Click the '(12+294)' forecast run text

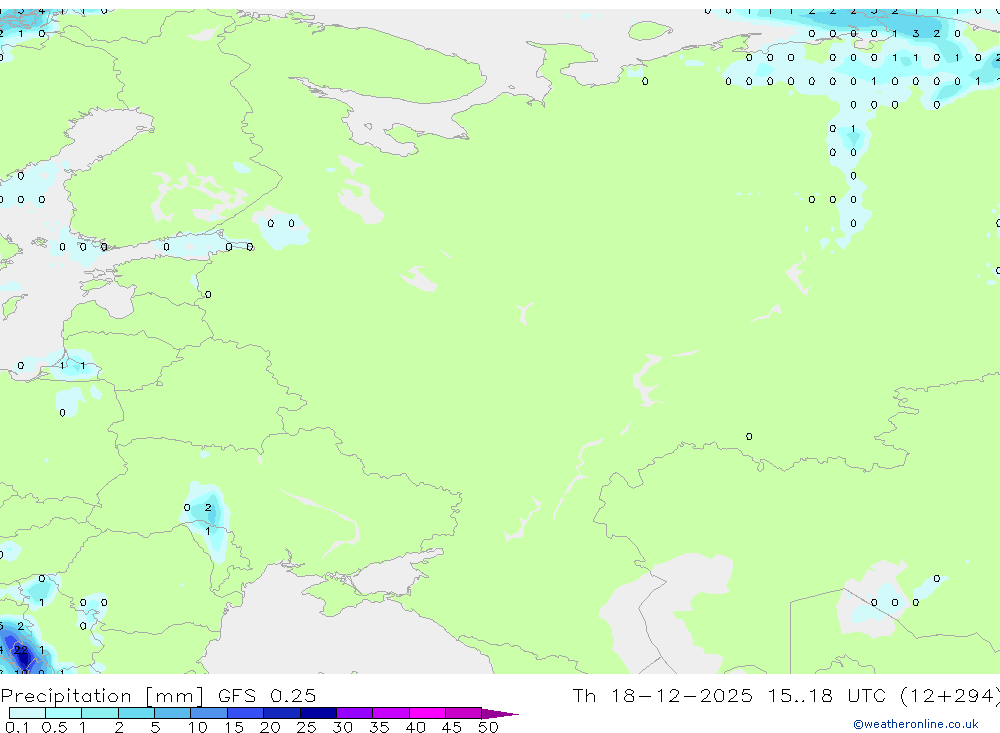pos(950,695)
